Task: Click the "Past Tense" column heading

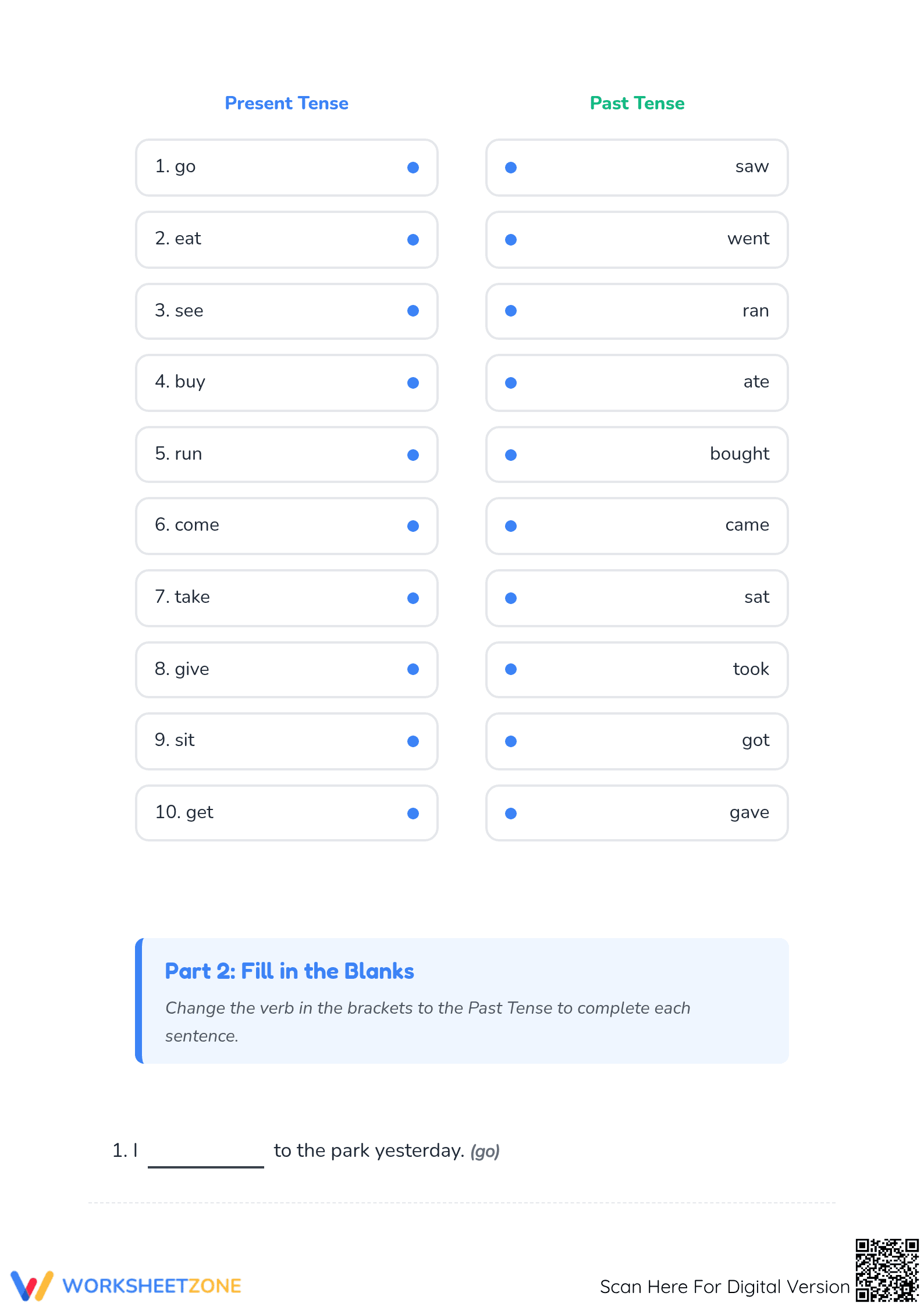Action: click(637, 103)
